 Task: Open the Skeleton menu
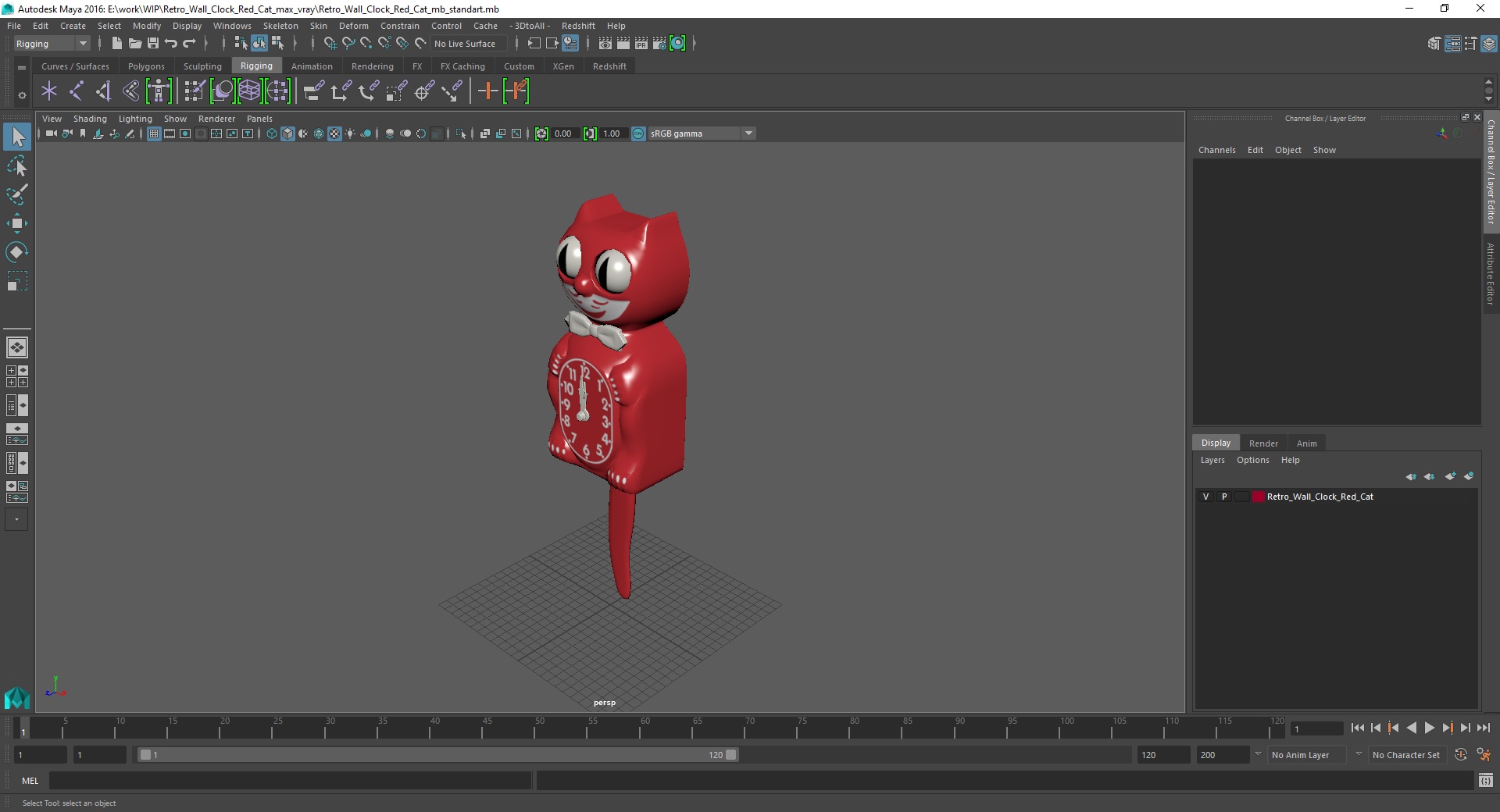(x=280, y=26)
